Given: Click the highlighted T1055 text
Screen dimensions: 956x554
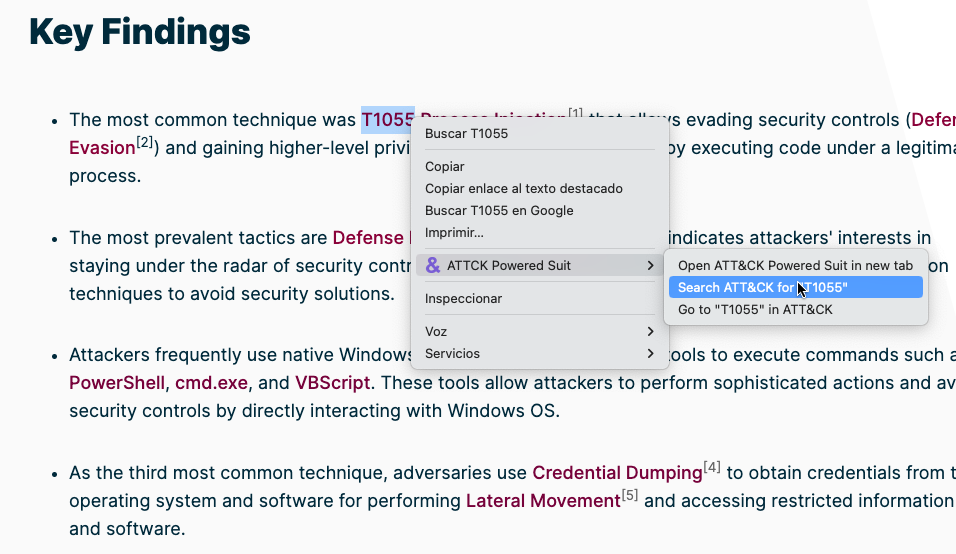Looking at the screenshot, I should click(x=387, y=120).
